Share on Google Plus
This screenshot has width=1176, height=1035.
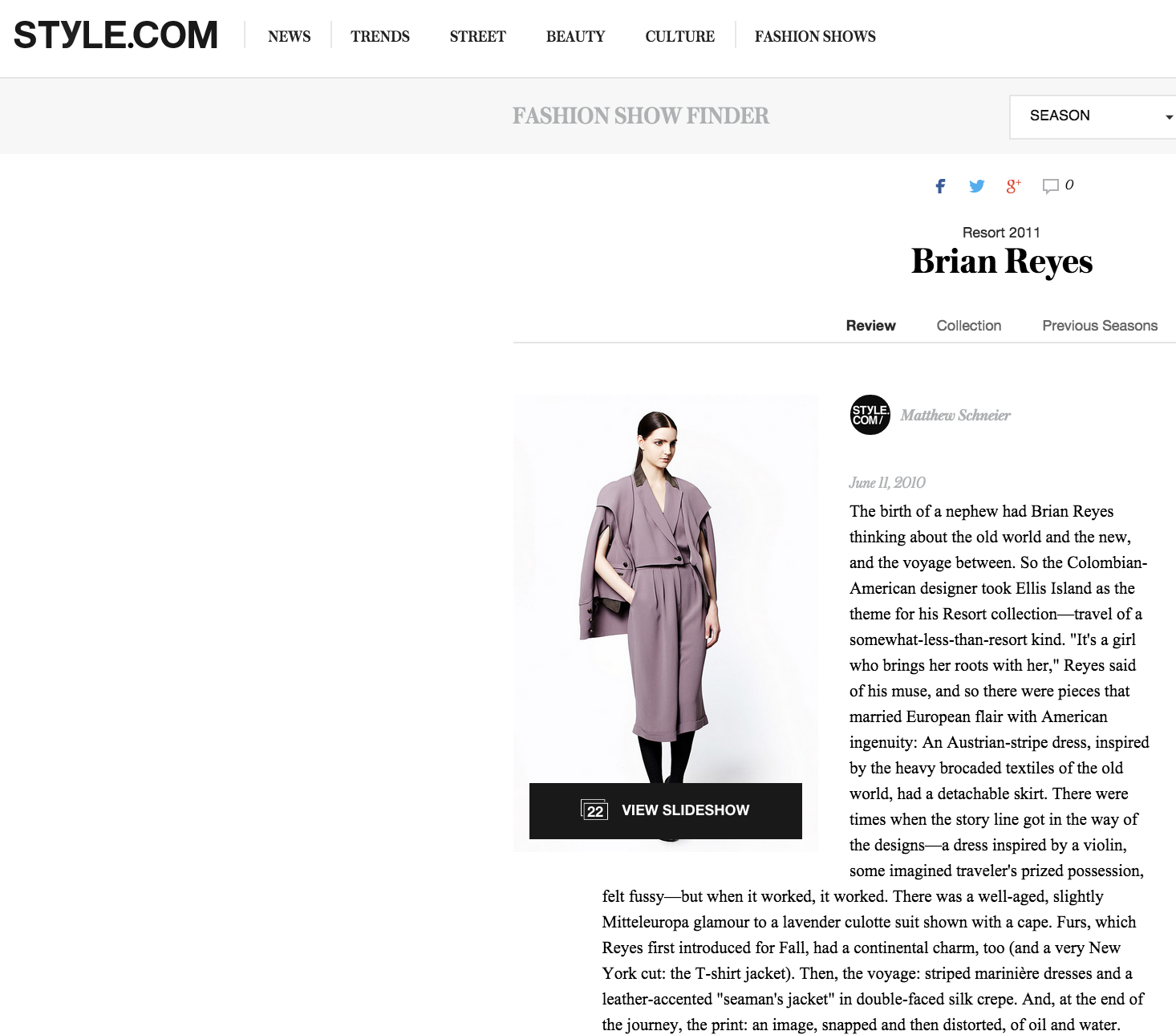tap(1013, 186)
